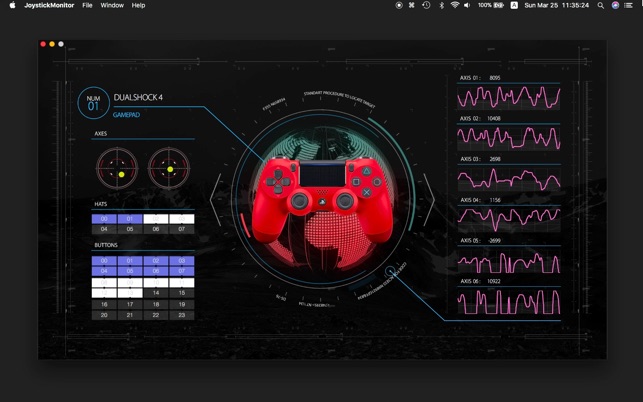Click the Time Machine menu bar icon
The width and height of the screenshot is (643, 402).
click(x=426, y=5)
